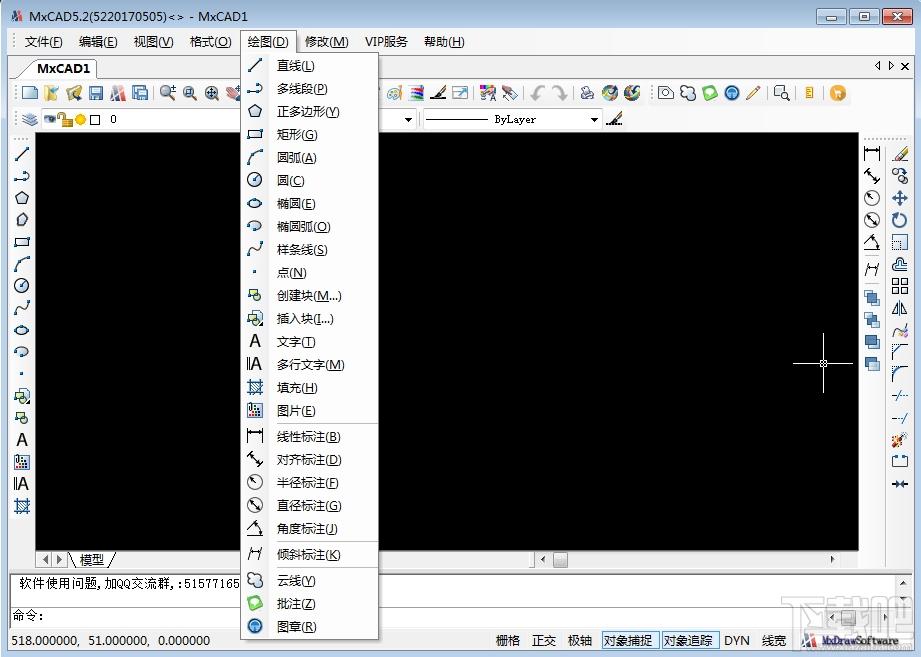Open 编辑(E) menu

click(x=98, y=42)
